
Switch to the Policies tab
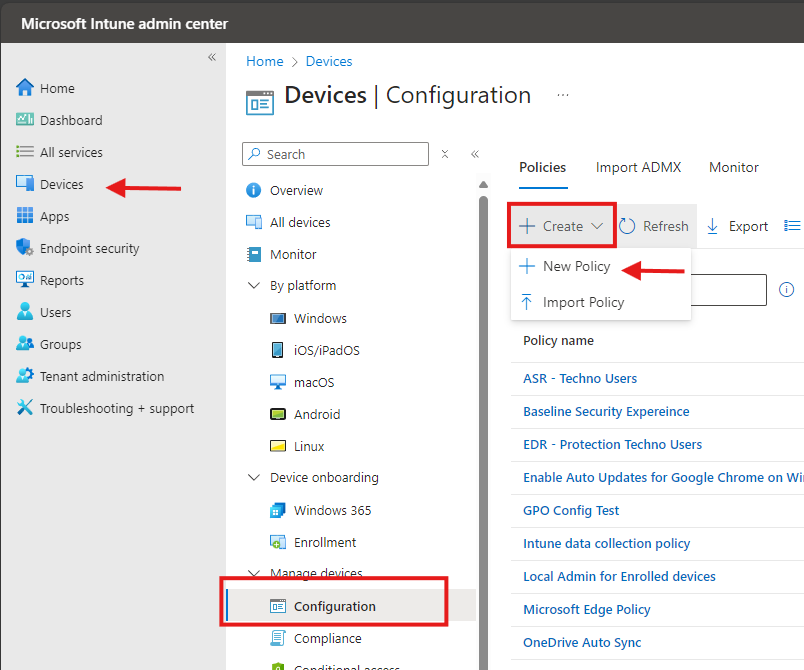coord(542,168)
